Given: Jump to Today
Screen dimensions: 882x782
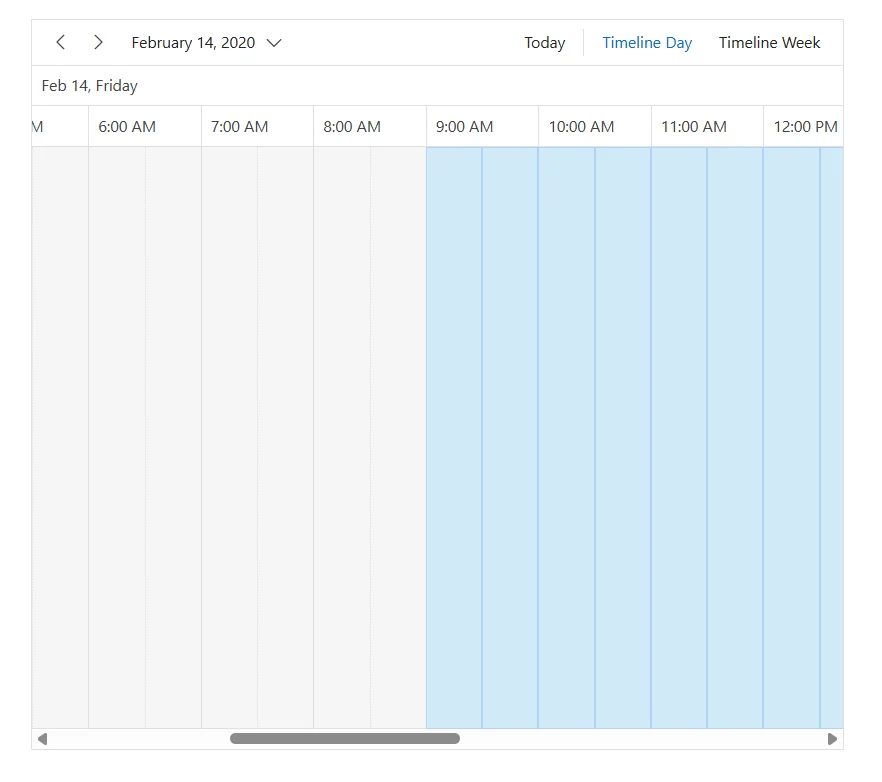Looking at the screenshot, I should 544,43.
